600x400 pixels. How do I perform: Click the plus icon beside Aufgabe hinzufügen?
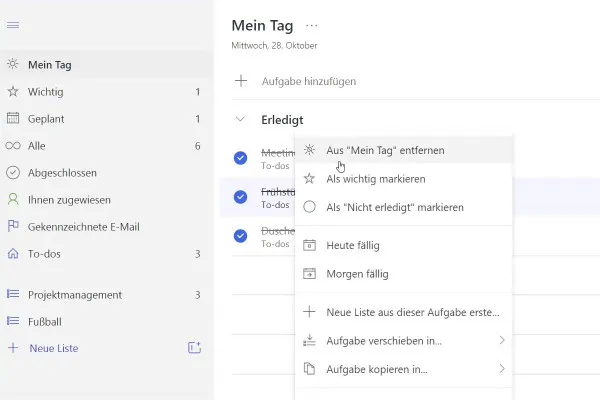(x=241, y=81)
